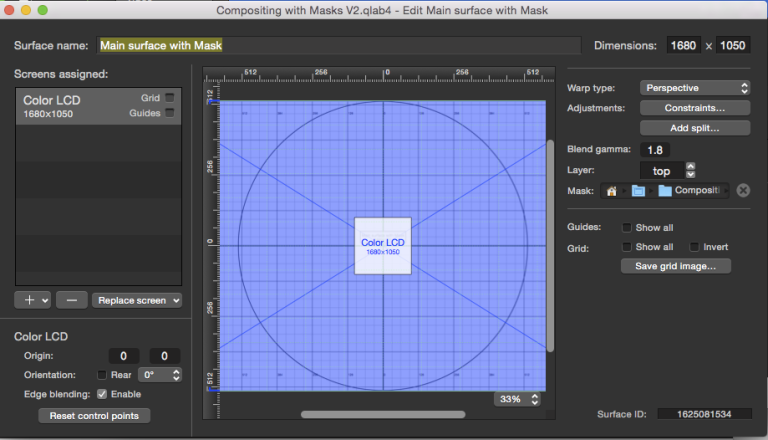The image size is (768, 440).
Task: Click the home icon in Mask path
Action: pyautogui.click(x=611, y=191)
